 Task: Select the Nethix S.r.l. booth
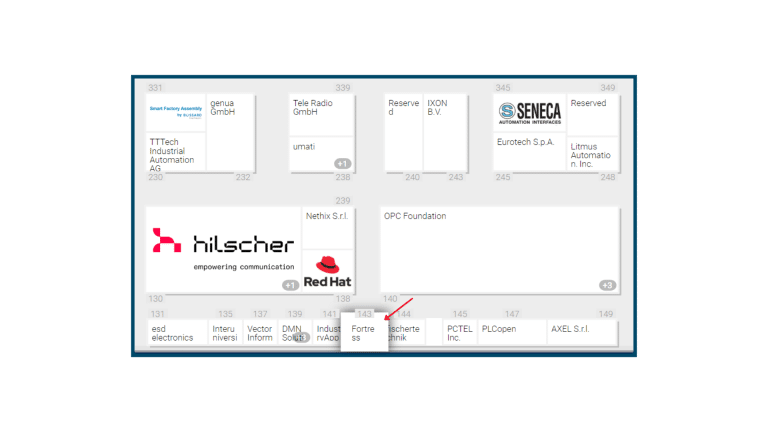328,227
